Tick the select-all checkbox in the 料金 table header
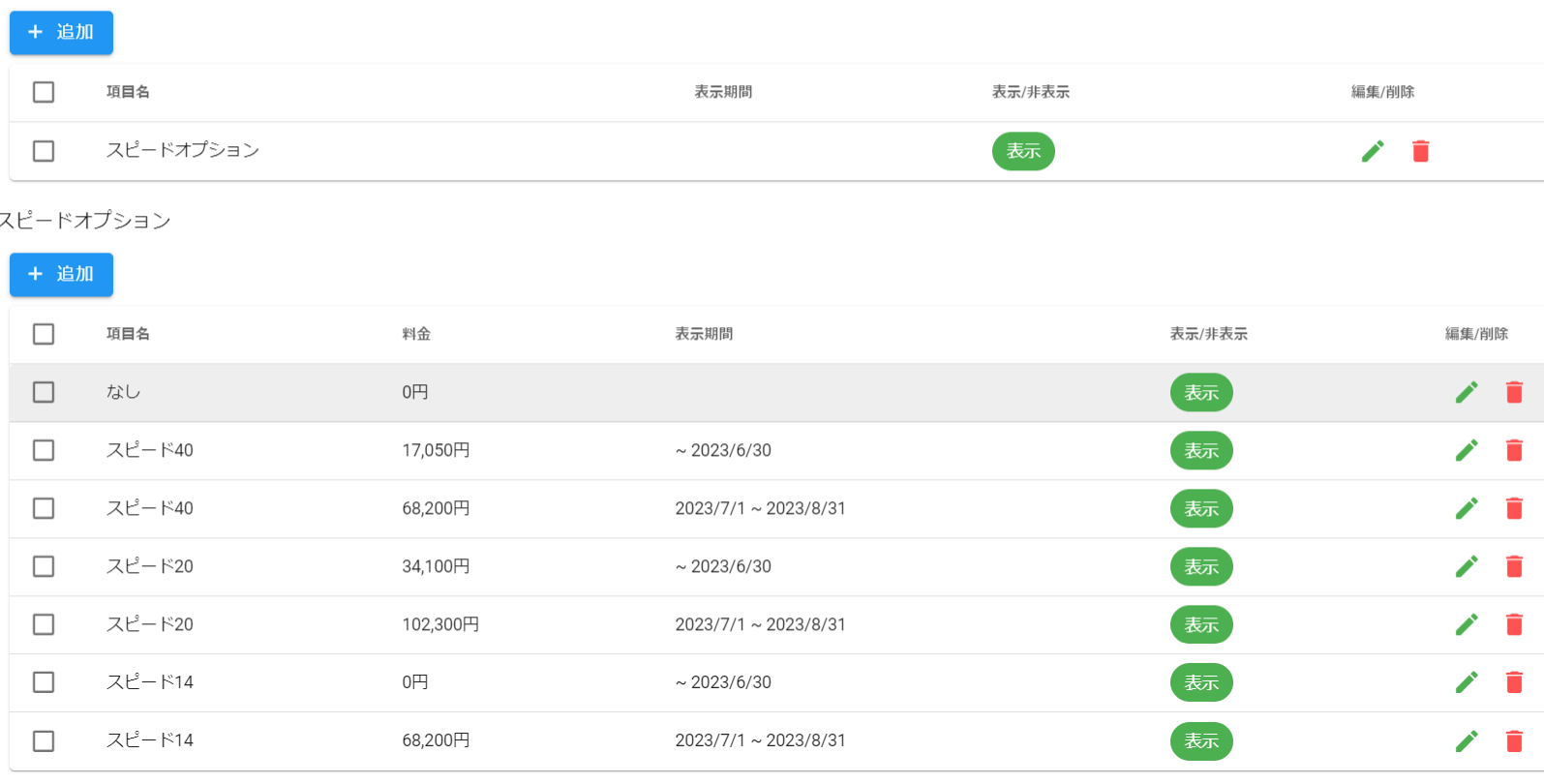The width and height of the screenshot is (1544, 784). click(x=44, y=334)
